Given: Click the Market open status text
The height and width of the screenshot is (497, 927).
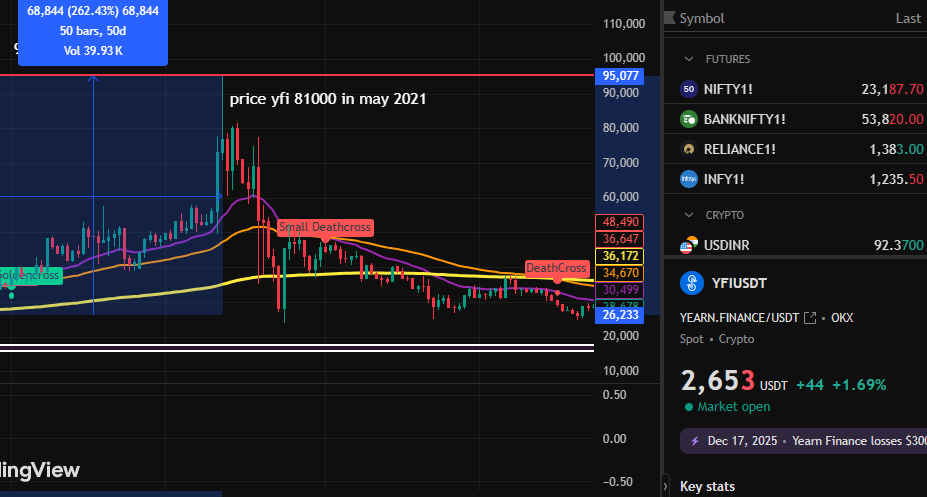Looking at the screenshot, I should point(734,407).
